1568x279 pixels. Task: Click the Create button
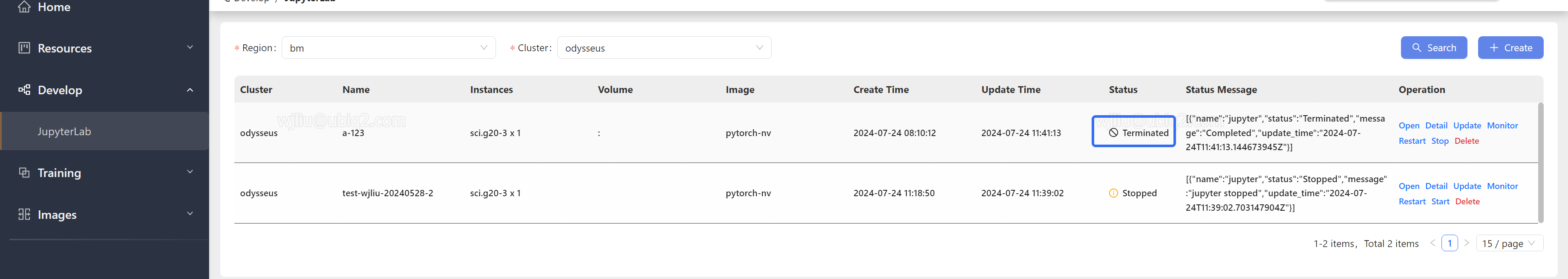click(1510, 47)
